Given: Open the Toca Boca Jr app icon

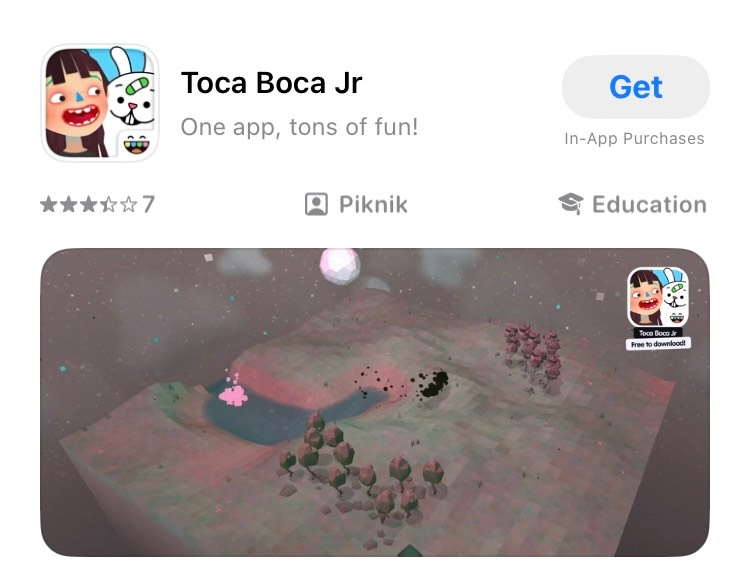Looking at the screenshot, I should 100,102.
